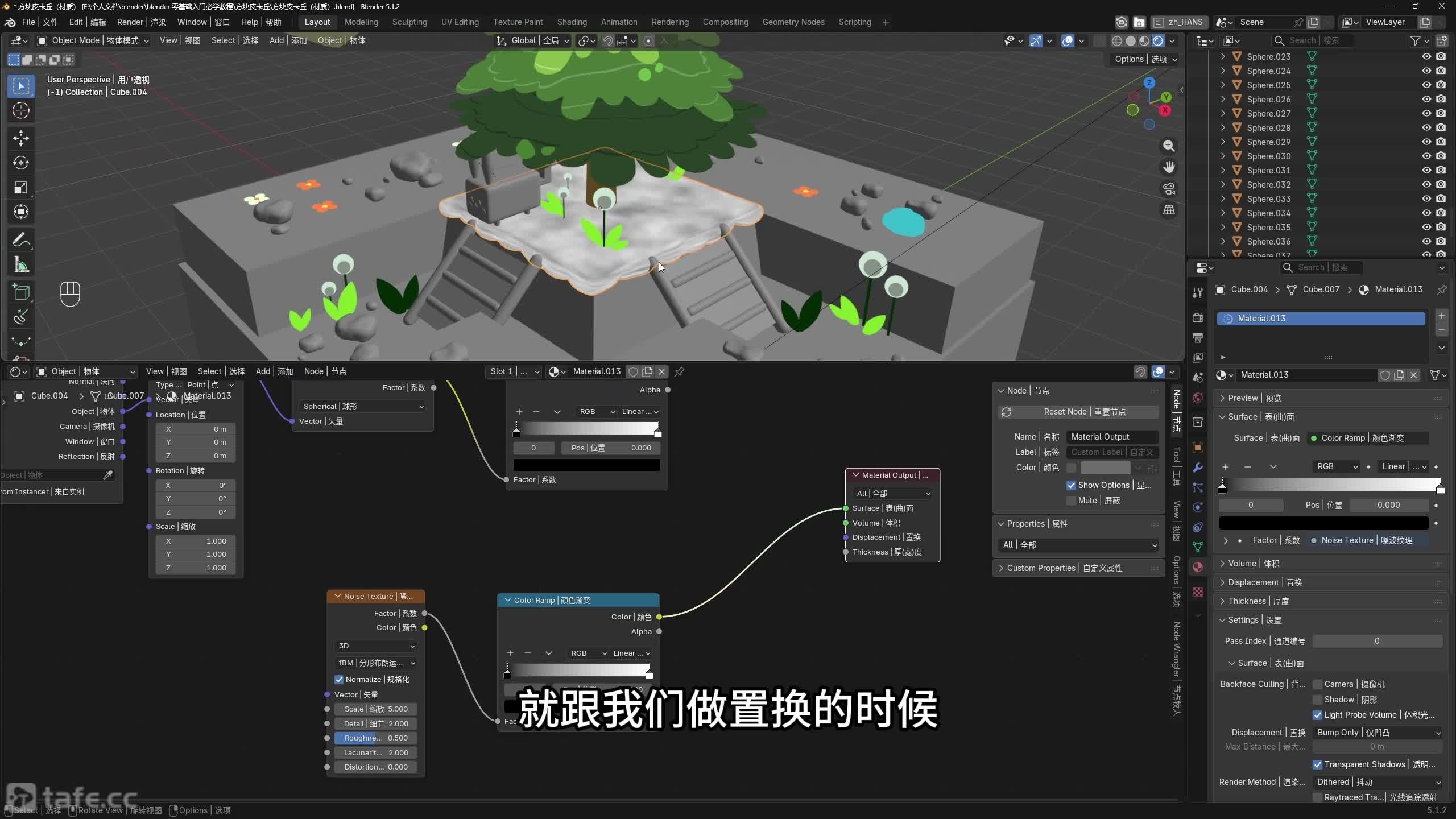The width and height of the screenshot is (1456, 819).
Task: Toggle Normalize checkbox on Noise Texture
Action: click(x=339, y=679)
